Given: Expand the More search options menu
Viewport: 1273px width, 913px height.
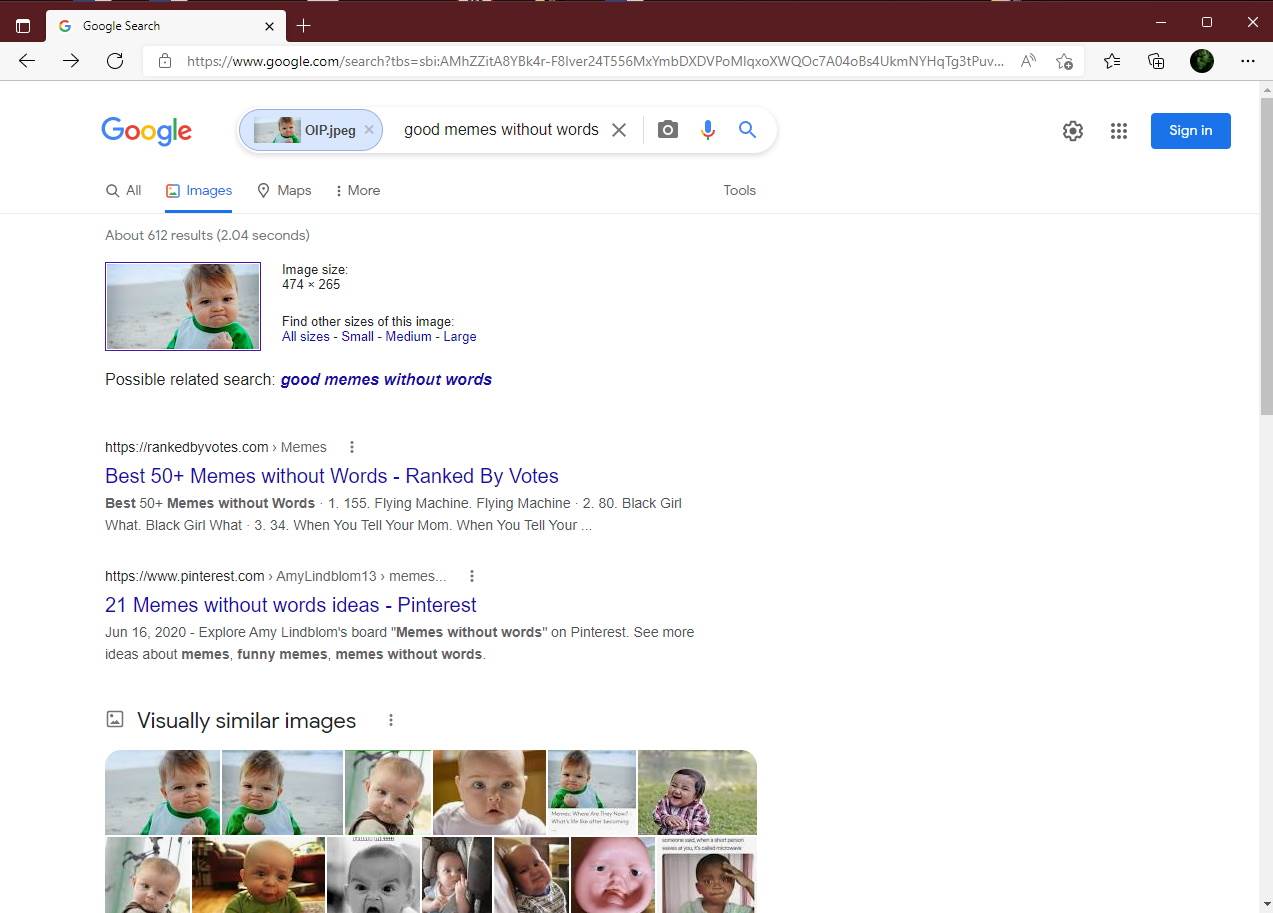Looking at the screenshot, I should (357, 190).
